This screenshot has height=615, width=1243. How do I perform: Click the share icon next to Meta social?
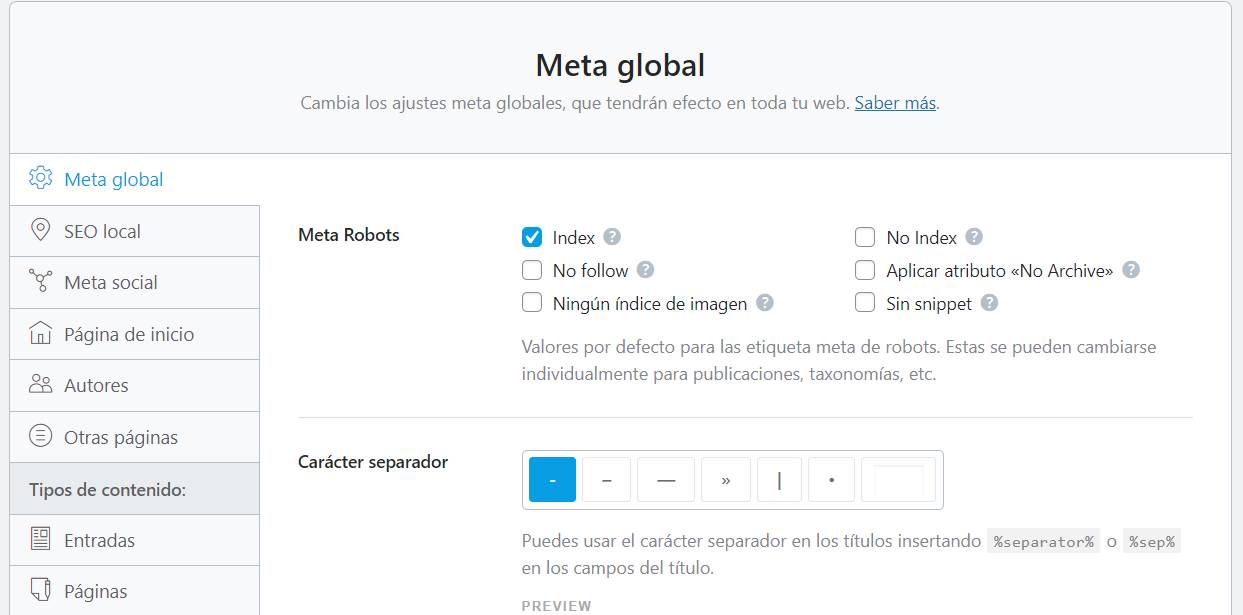coord(39,282)
